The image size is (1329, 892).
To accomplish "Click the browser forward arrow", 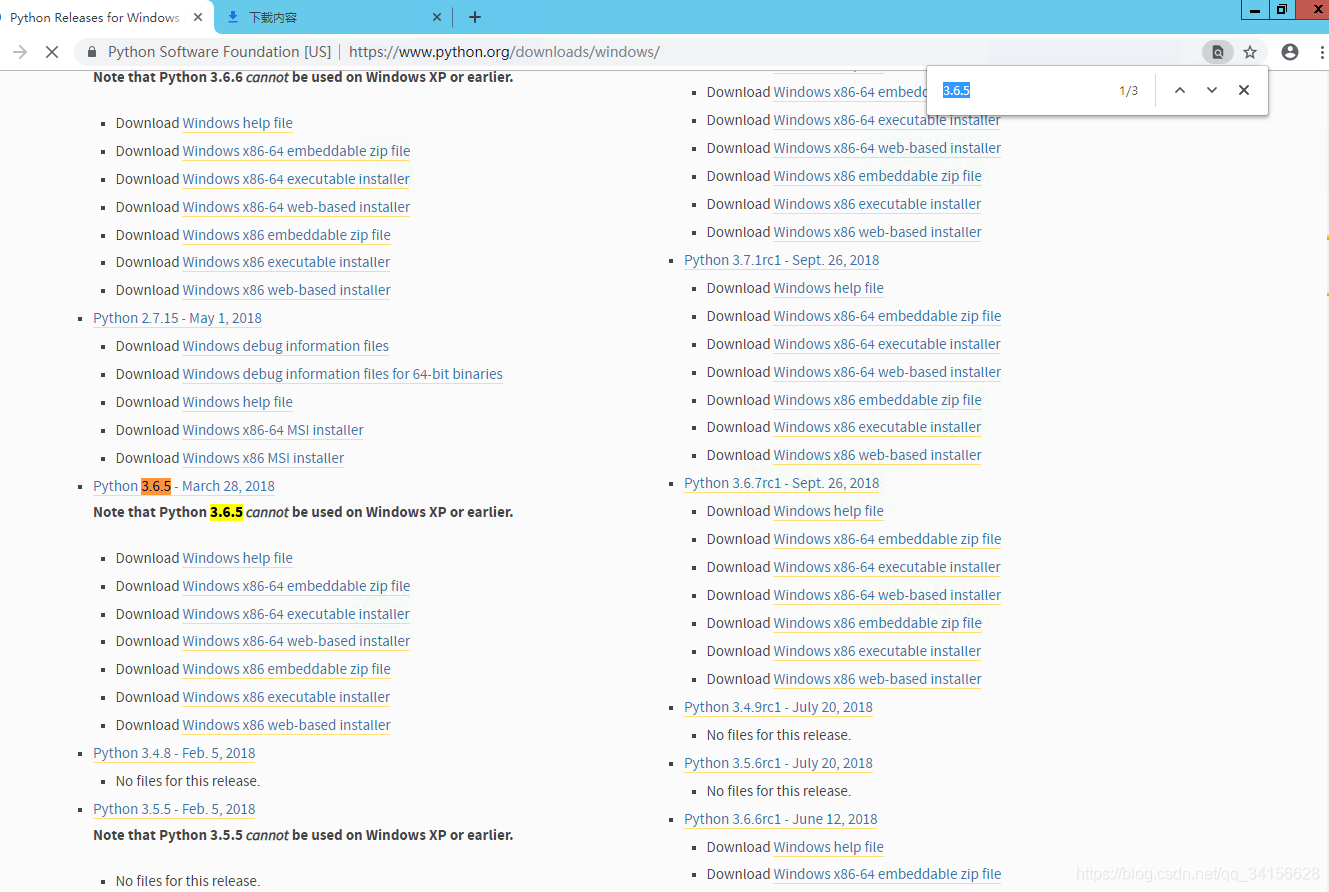I will 19,52.
